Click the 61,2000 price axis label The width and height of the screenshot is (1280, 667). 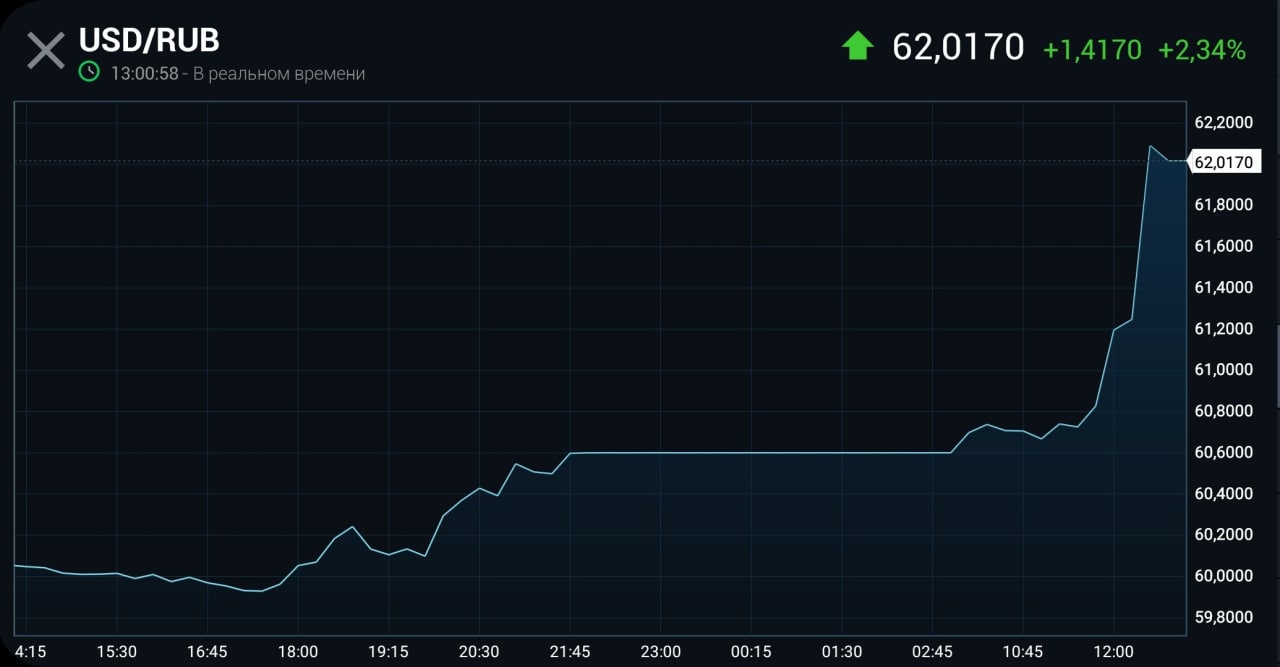point(1223,328)
